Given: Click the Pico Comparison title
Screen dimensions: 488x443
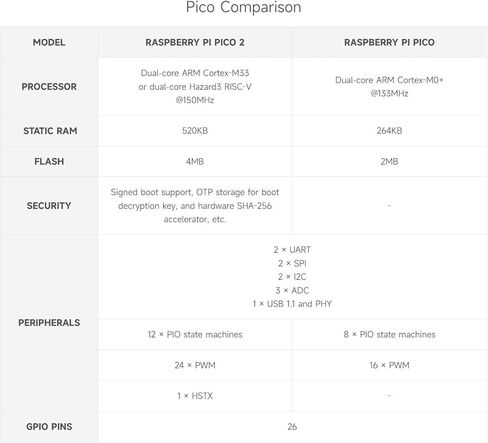Looking at the screenshot, I should (243, 7).
